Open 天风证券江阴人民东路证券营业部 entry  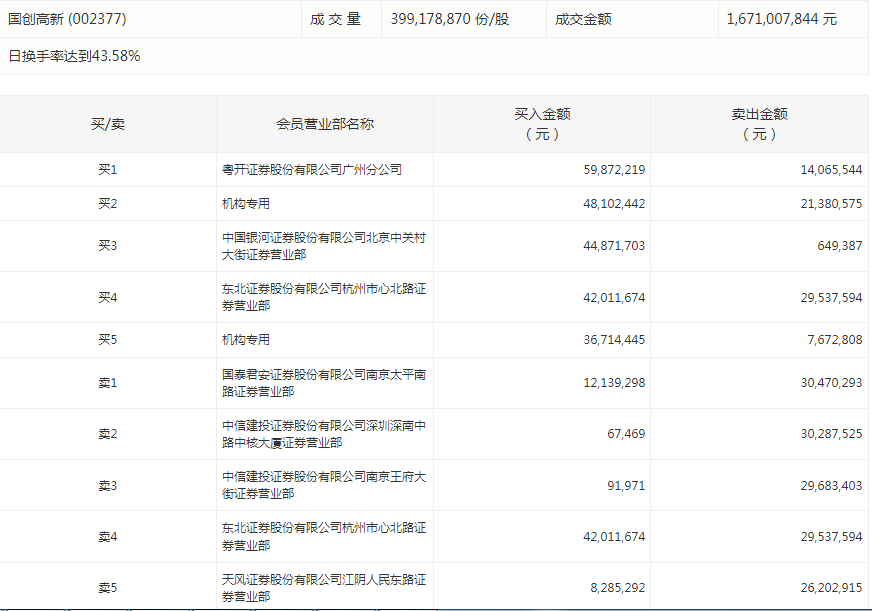point(324,588)
